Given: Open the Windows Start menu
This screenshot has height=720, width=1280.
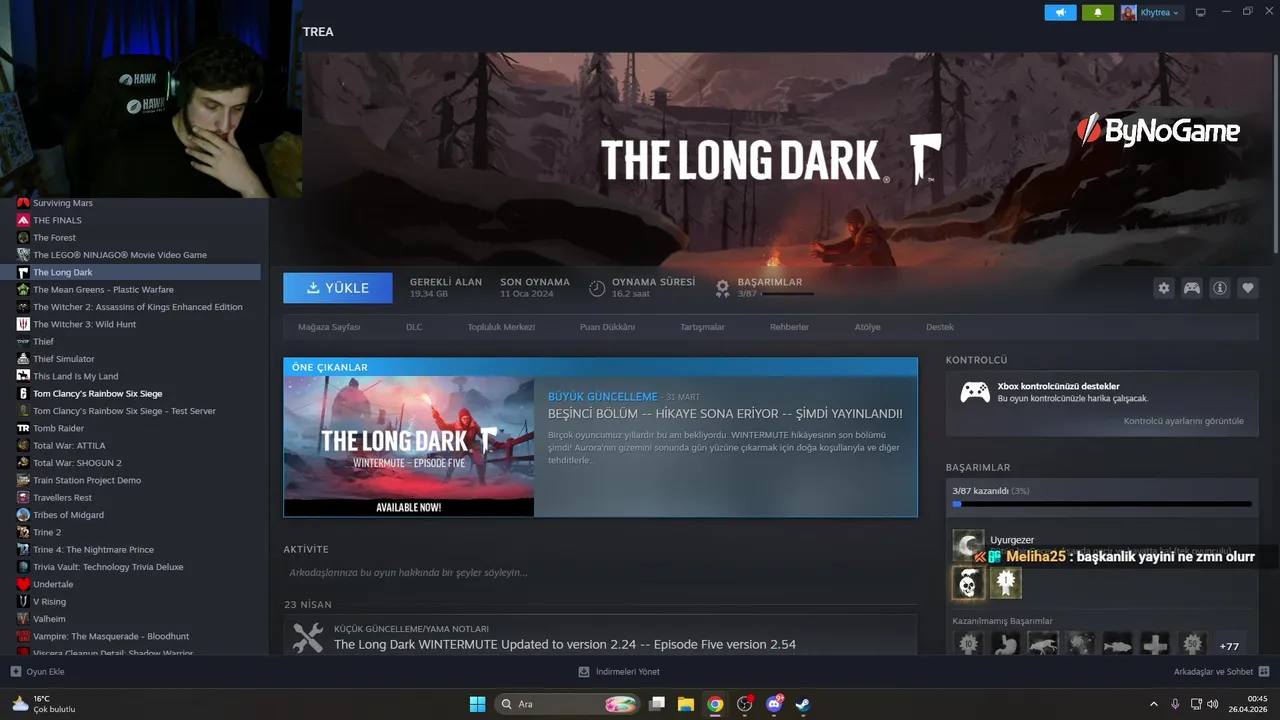Looking at the screenshot, I should pos(478,704).
